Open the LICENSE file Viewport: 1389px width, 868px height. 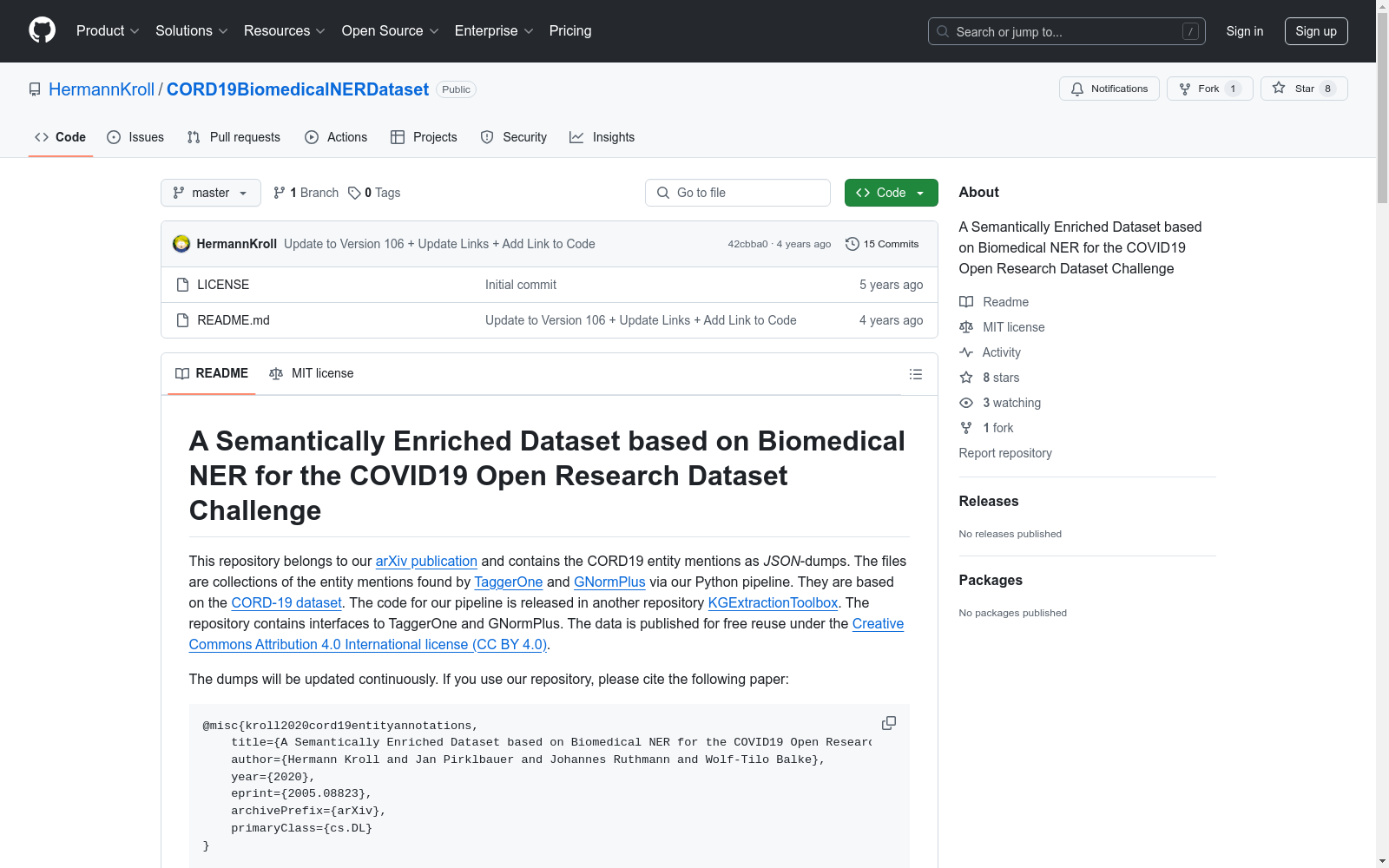pos(223,285)
